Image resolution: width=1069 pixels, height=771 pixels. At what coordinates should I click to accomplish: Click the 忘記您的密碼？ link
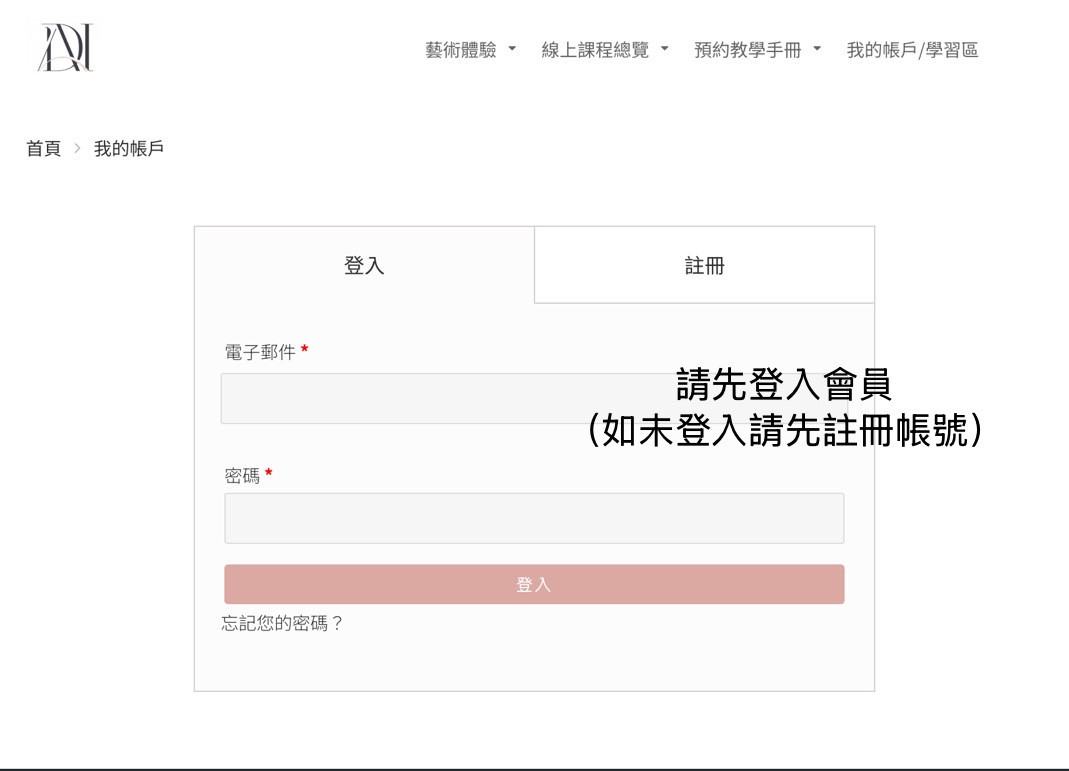(282, 623)
